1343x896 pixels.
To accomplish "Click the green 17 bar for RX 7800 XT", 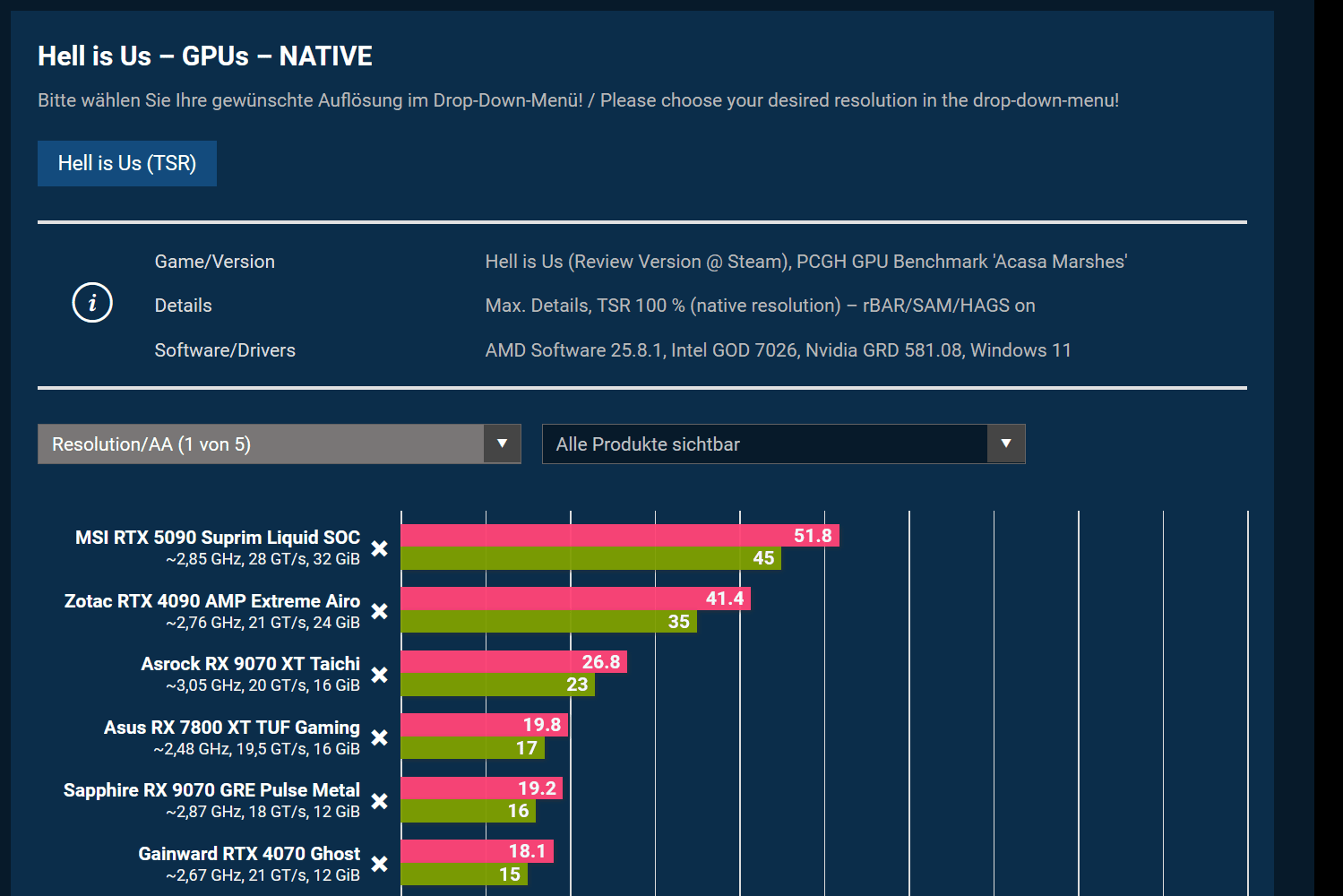I will [473, 748].
